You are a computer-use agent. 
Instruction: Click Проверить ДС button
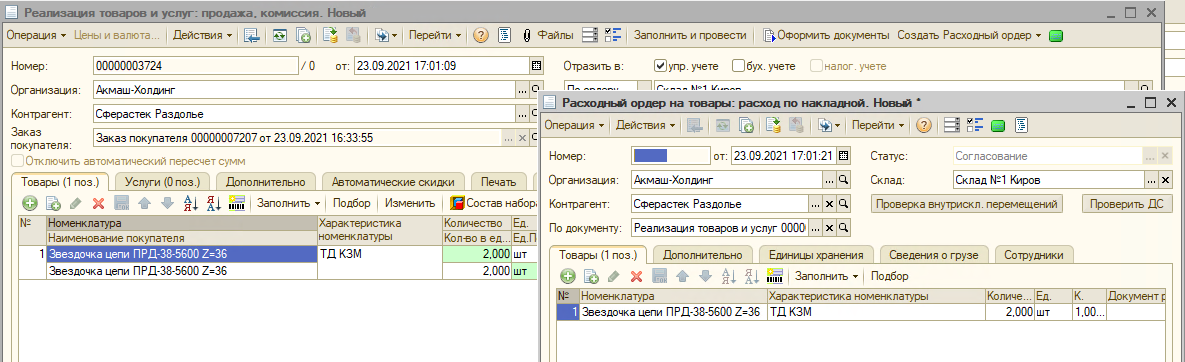point(1127,203)
